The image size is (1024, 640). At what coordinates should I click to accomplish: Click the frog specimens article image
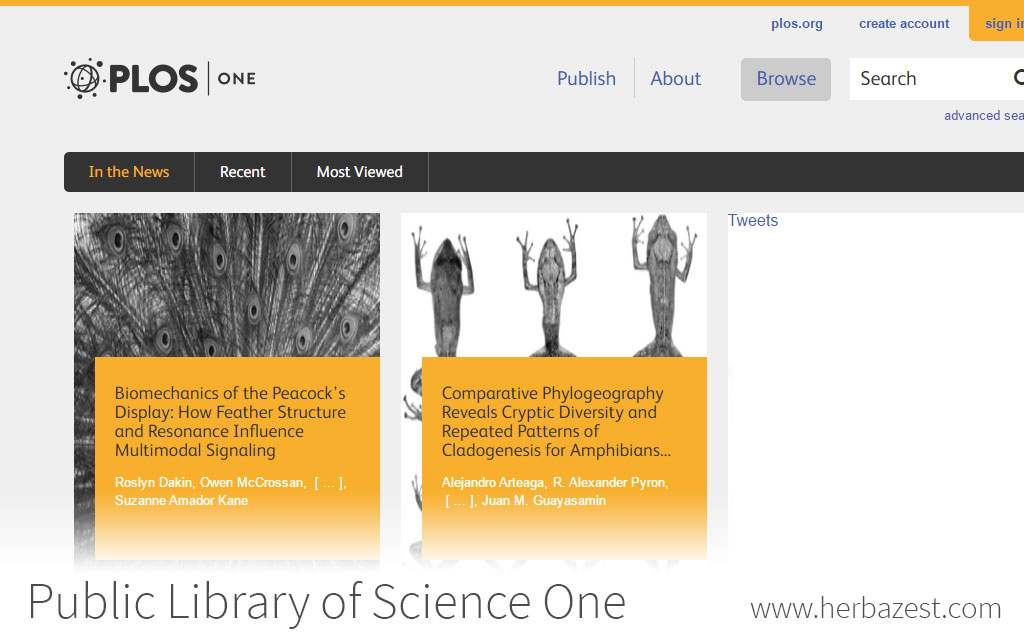553,284
